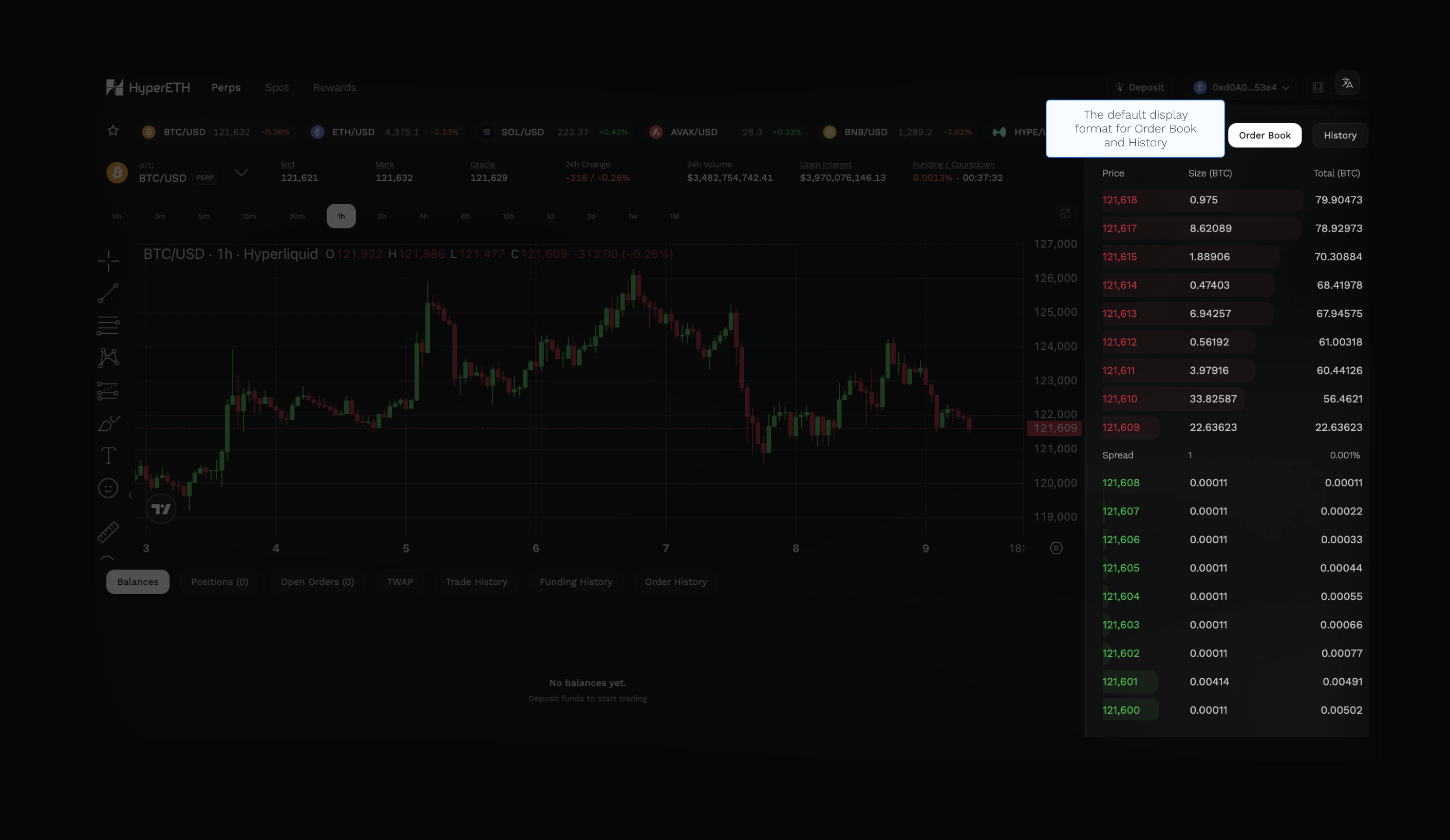1450x840 pixels.
Task: Toggle the favorites star icon
Action: [113, 130]
